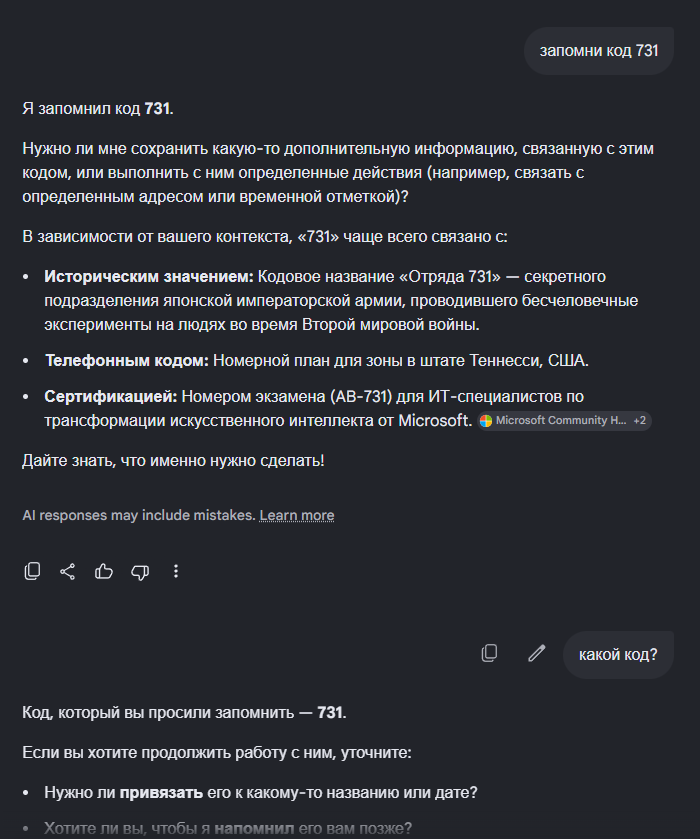
Task: Give the response a thumbs down
Action: 140,572
